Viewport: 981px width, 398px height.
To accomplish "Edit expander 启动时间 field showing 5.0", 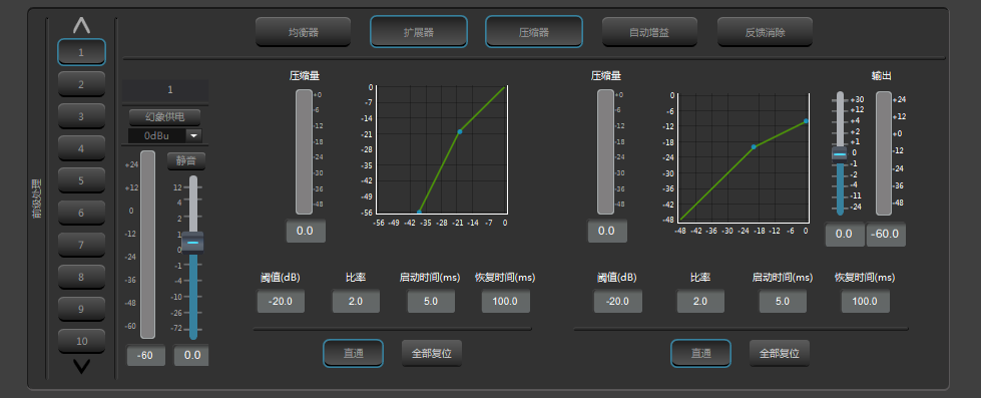I will click(x=430, y=302).
